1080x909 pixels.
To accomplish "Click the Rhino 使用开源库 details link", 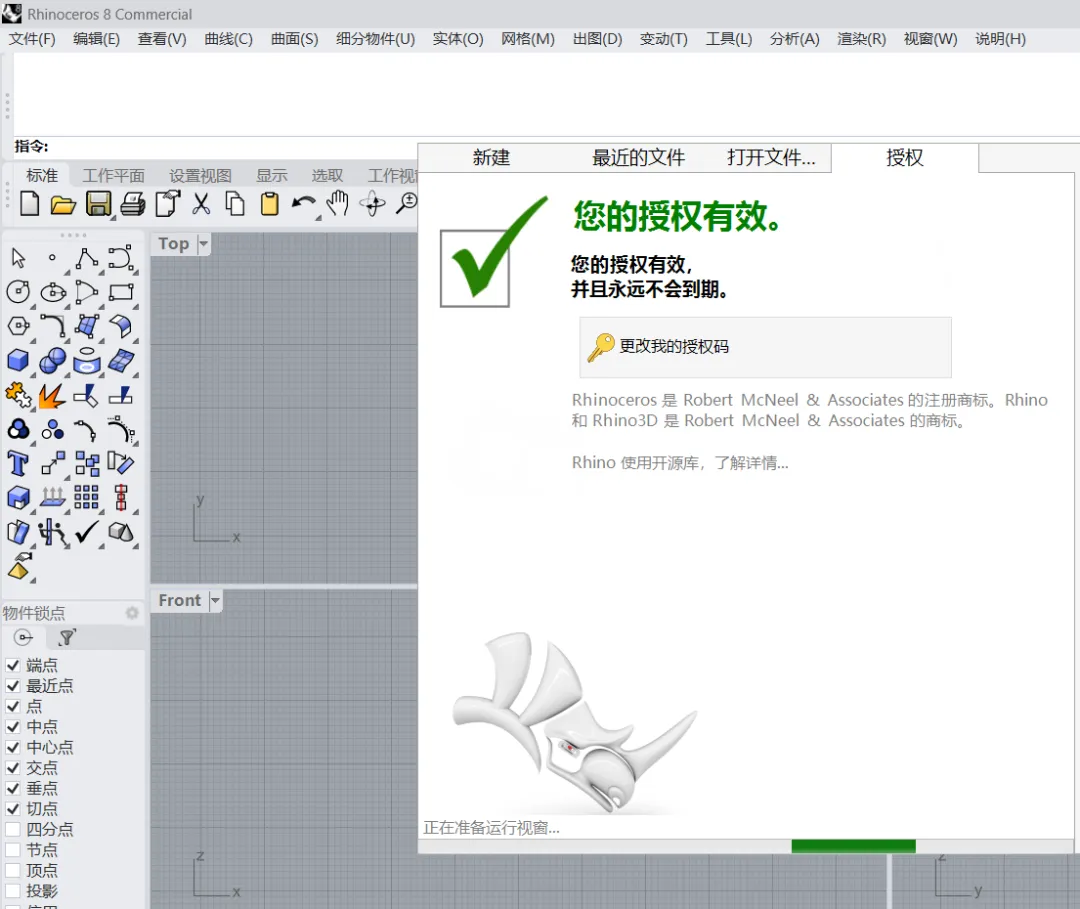I will coord(680,463).
